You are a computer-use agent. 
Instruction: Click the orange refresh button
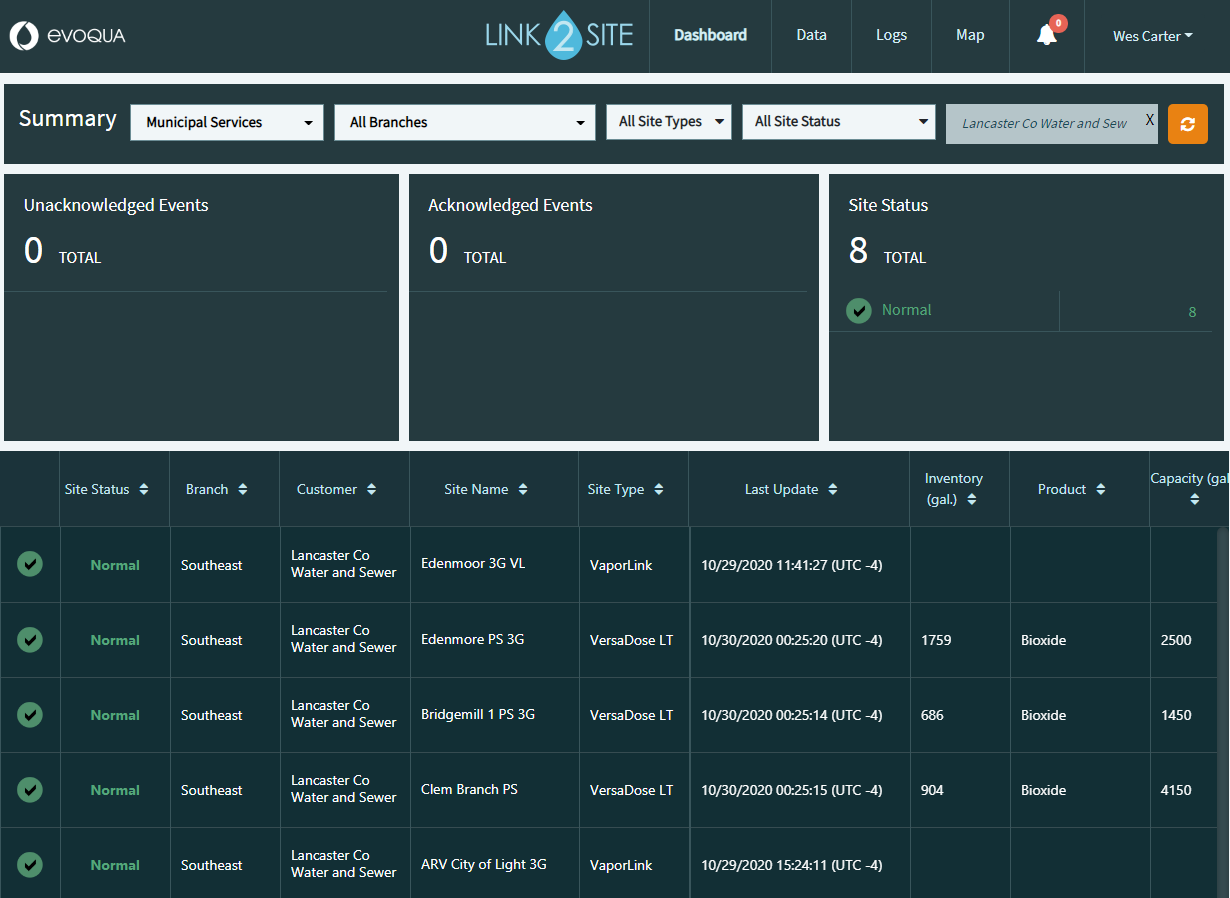click(1188, 124)
